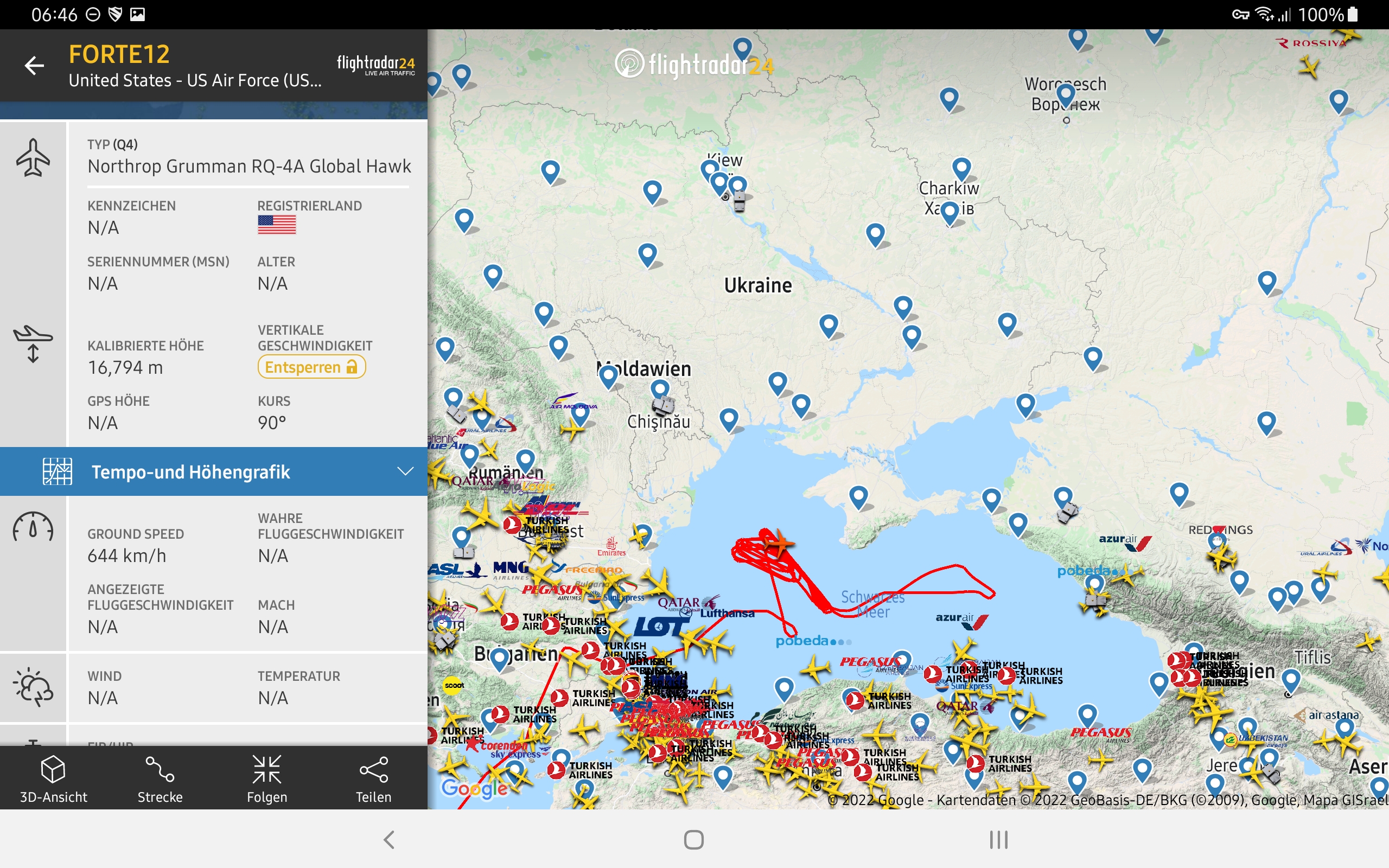This screenshot has height=868, width=1389.
Task: Tap the flightradar24 logo in header
Action: [375, 65]
